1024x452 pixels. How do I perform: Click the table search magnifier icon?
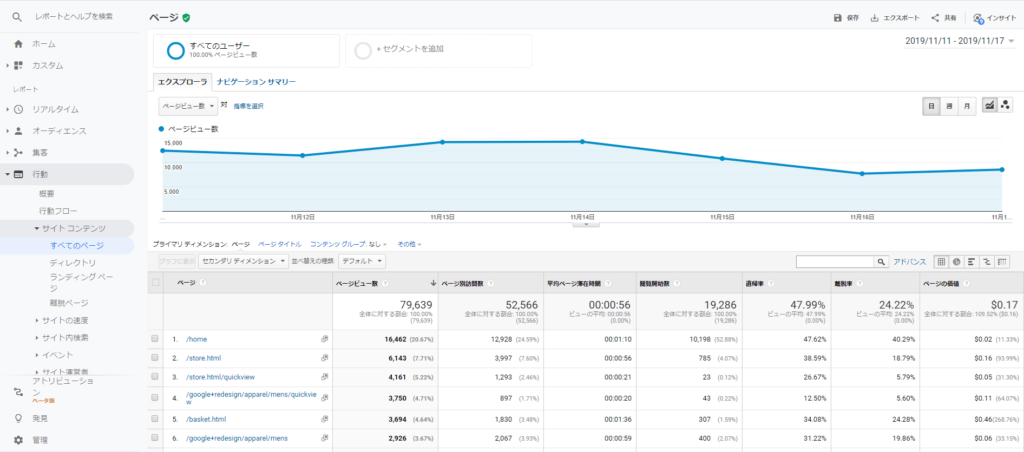coord(881,261)
